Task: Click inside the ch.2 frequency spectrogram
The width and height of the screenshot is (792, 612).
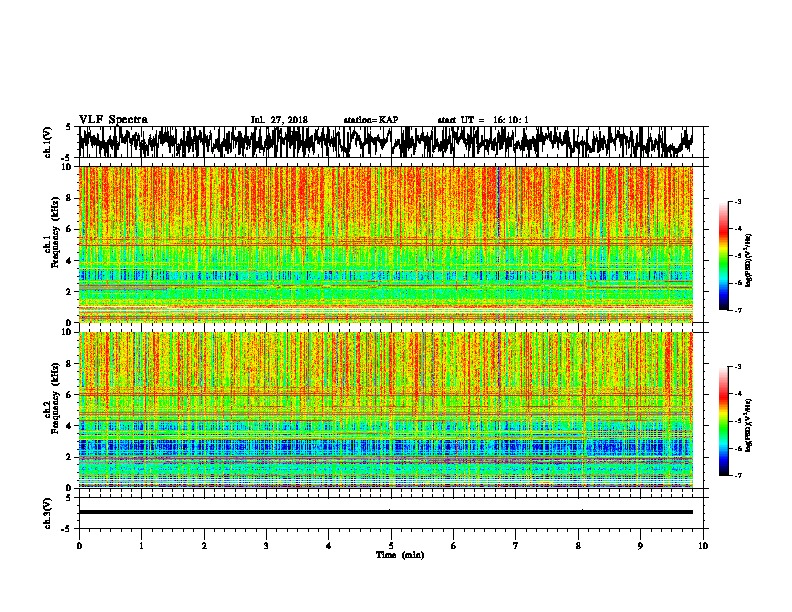Action: click(x=386, y=410)
